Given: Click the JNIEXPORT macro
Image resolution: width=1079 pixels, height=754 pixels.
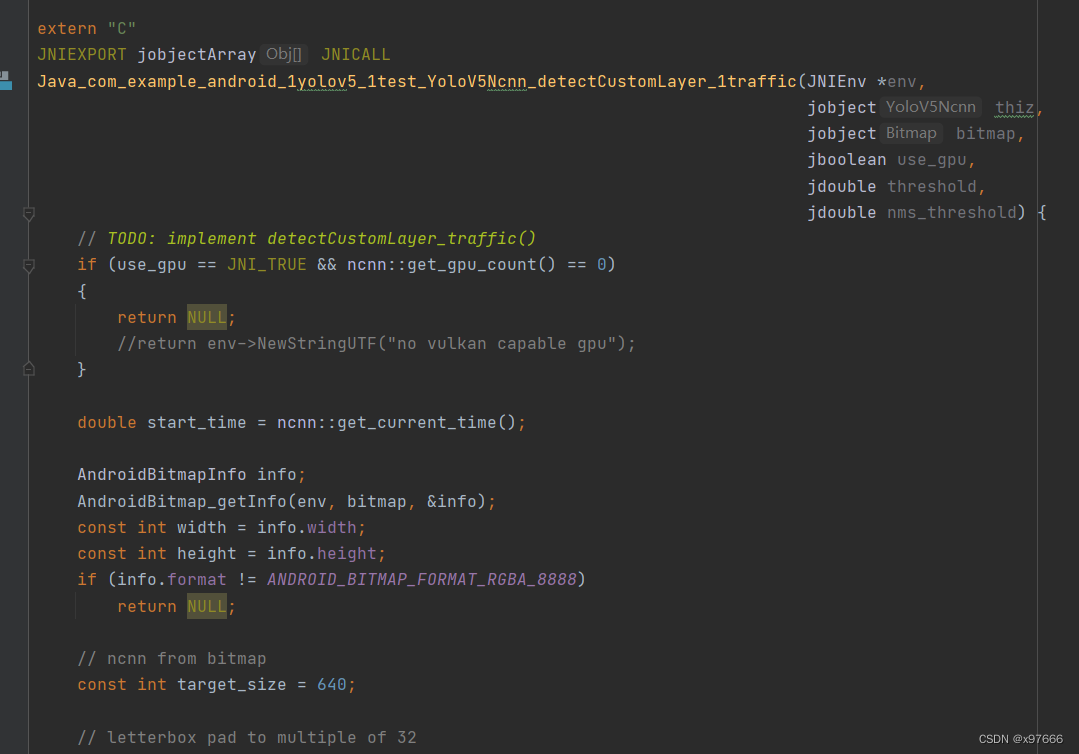Looking at the screenshot, I should coord(82,55).
